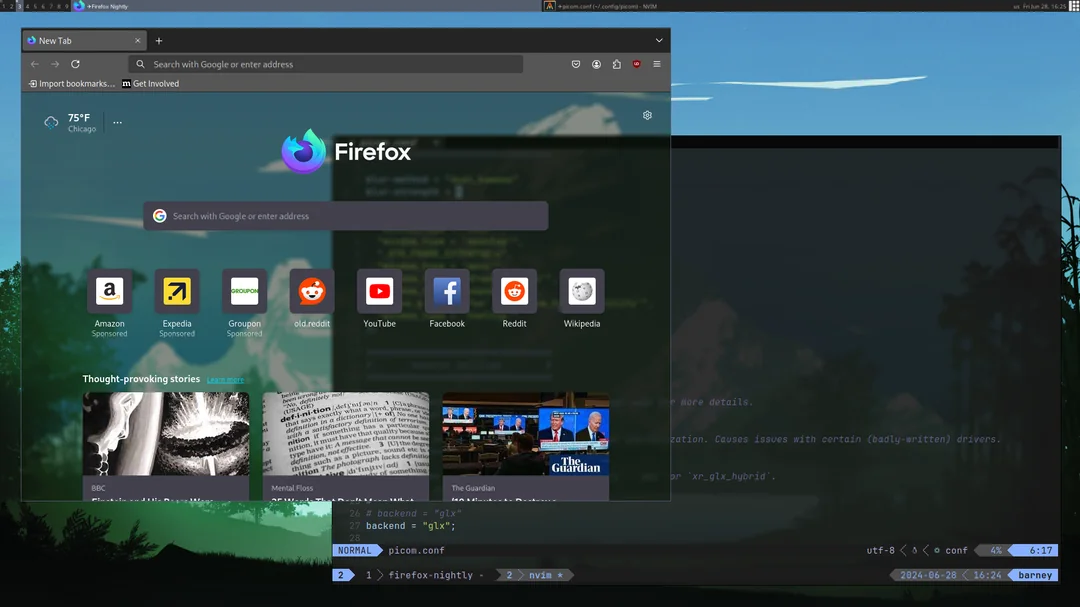Click the commented # backend = "glx" line

point(413,513)
